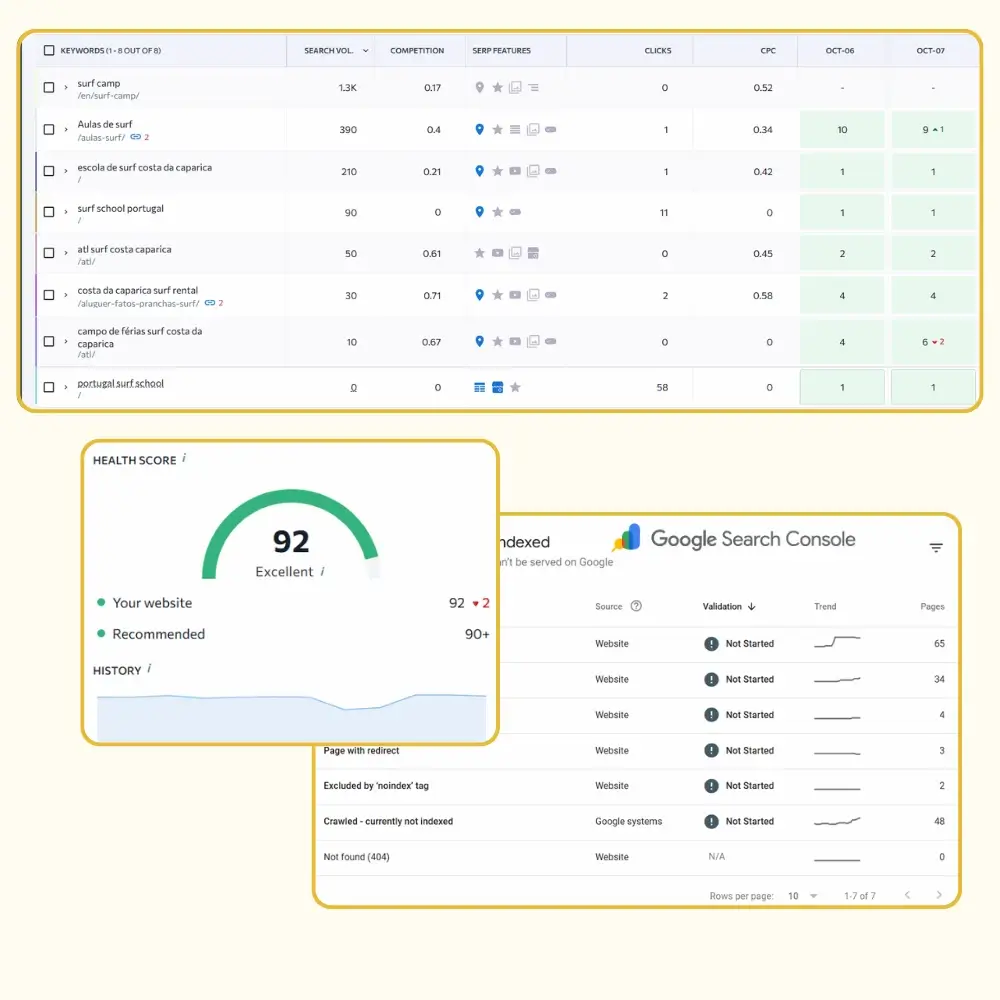
Task: Click the info icon beside HISTORY heading
Action: (x=151, y=670)
